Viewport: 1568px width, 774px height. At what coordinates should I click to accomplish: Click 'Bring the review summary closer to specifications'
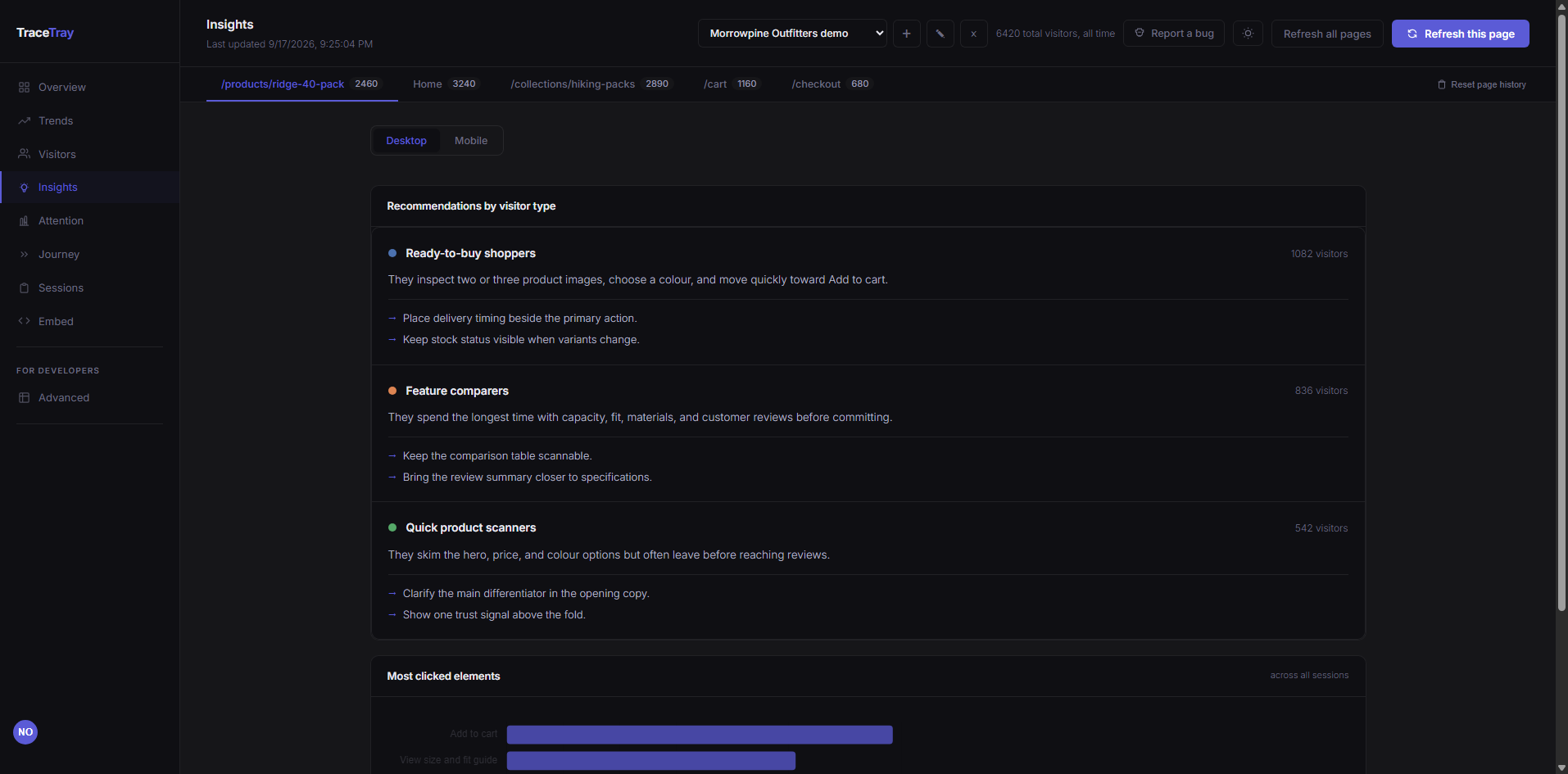click(x=527, y=478)
